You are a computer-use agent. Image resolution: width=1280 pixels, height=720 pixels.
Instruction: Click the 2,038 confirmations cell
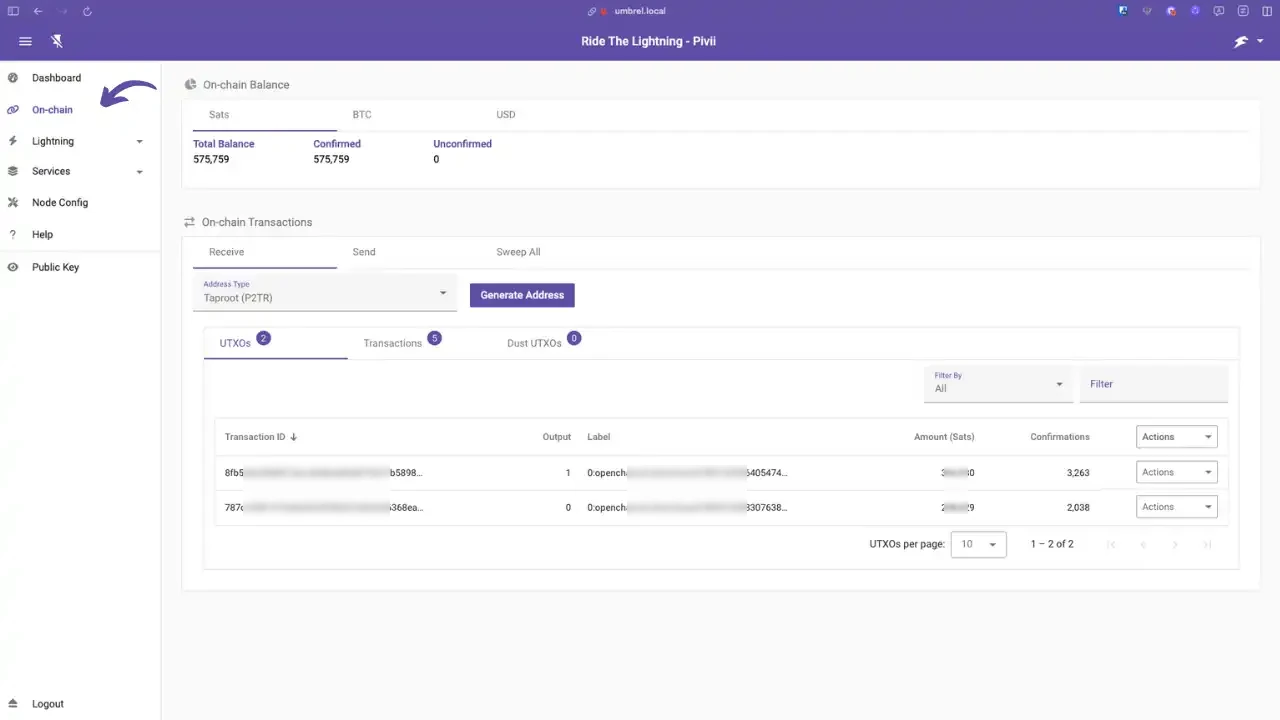[x=1078, y=507]
